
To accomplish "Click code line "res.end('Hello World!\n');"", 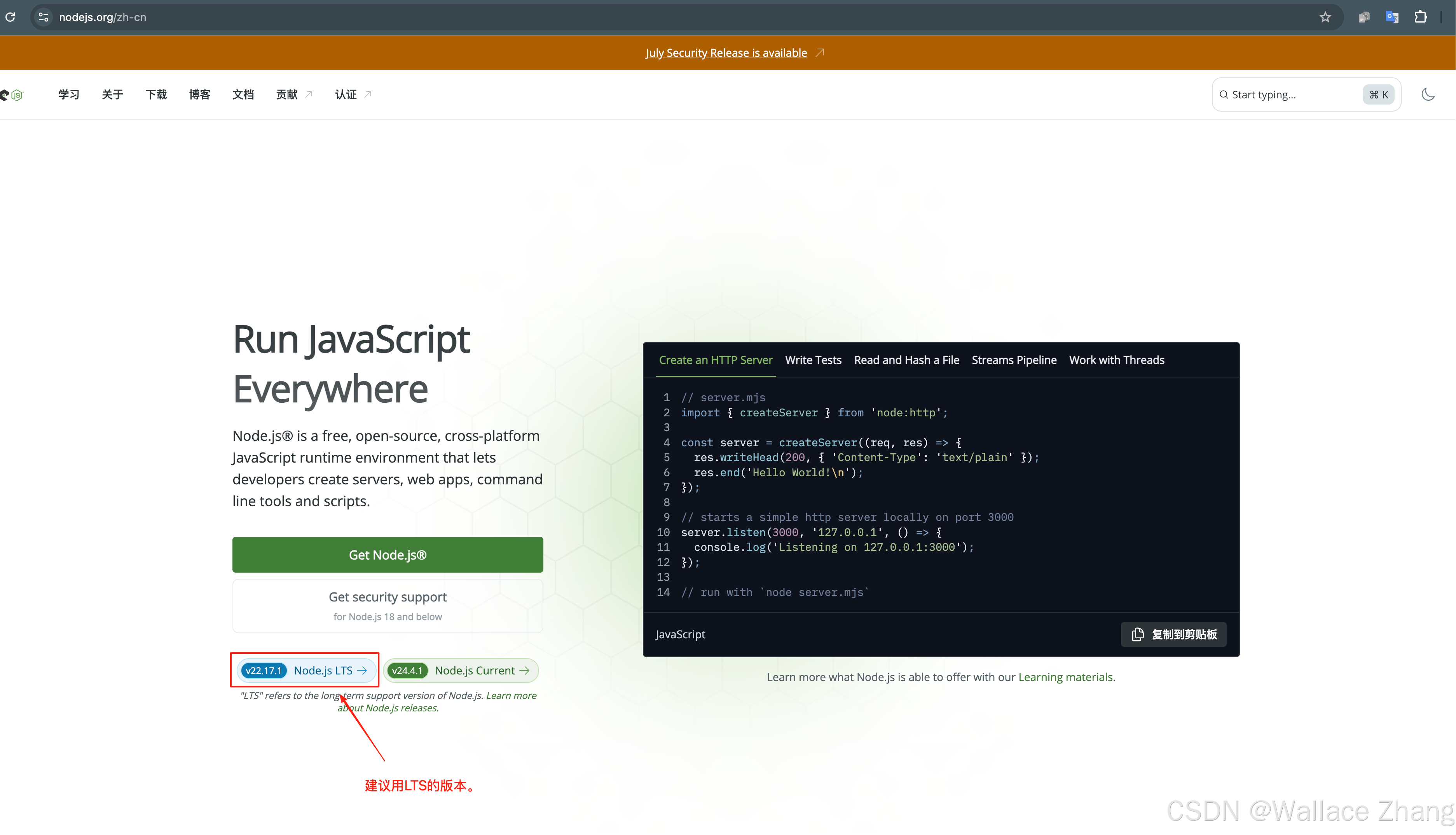I will [x=779, y=473].
